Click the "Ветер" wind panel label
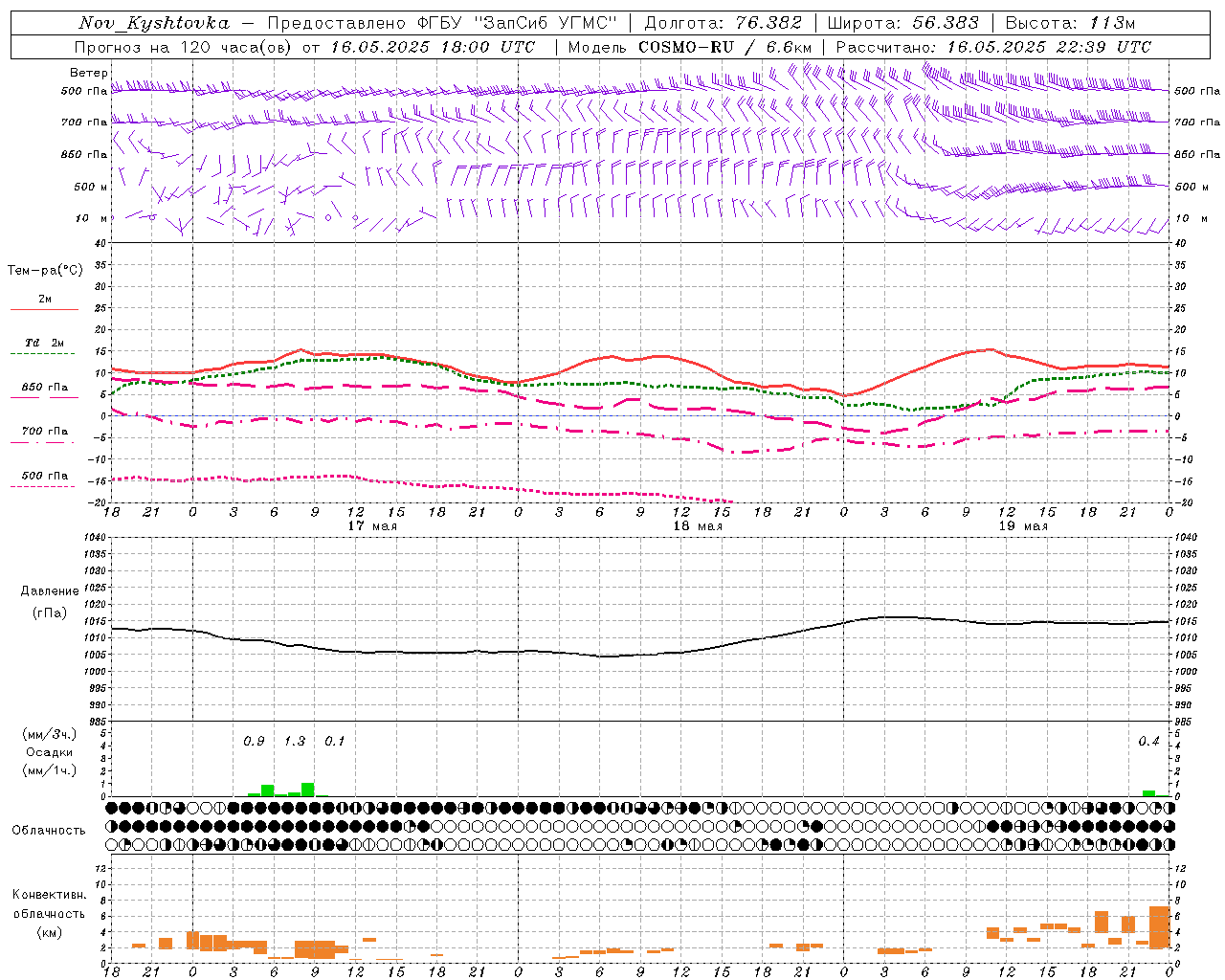Viewport: 1225px width, 980px height. pos(88,73)
